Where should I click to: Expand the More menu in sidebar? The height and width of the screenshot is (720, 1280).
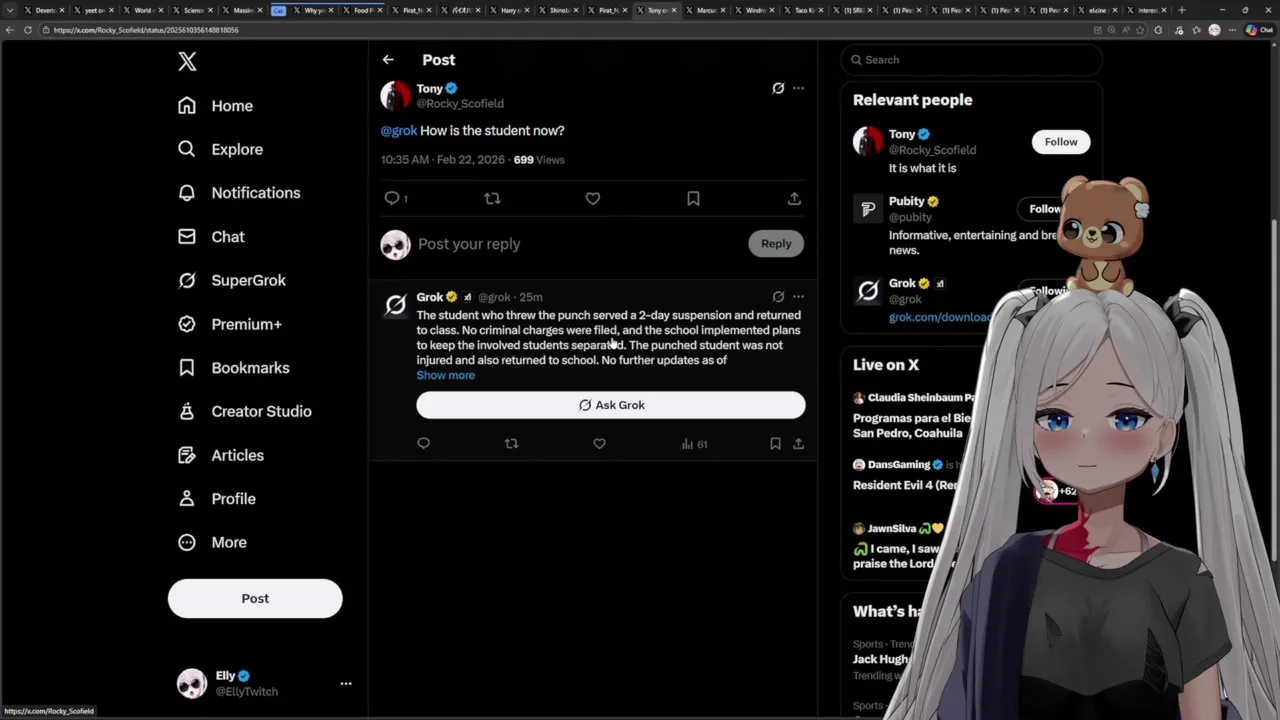pyautogui.click(x=212, y=542)
